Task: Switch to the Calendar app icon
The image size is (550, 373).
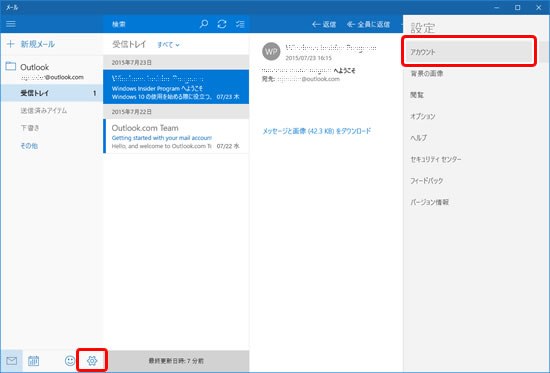Action: (x=33, y=361)
